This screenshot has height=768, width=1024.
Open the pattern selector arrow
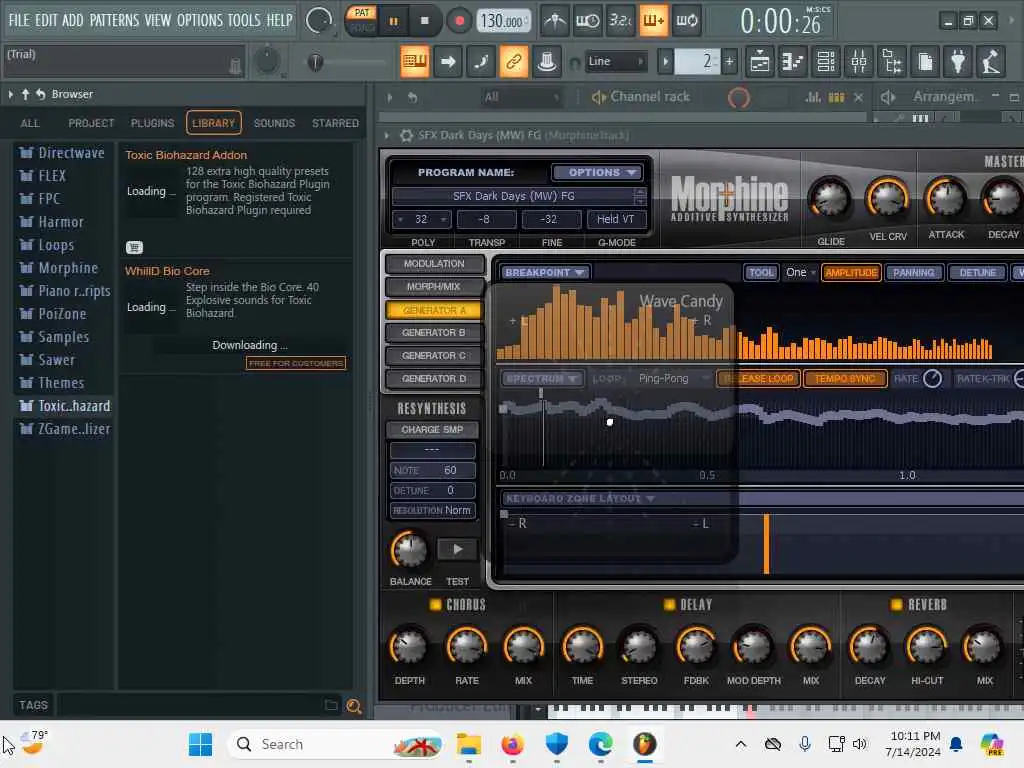pyautogui.click(x=665, y=62)
